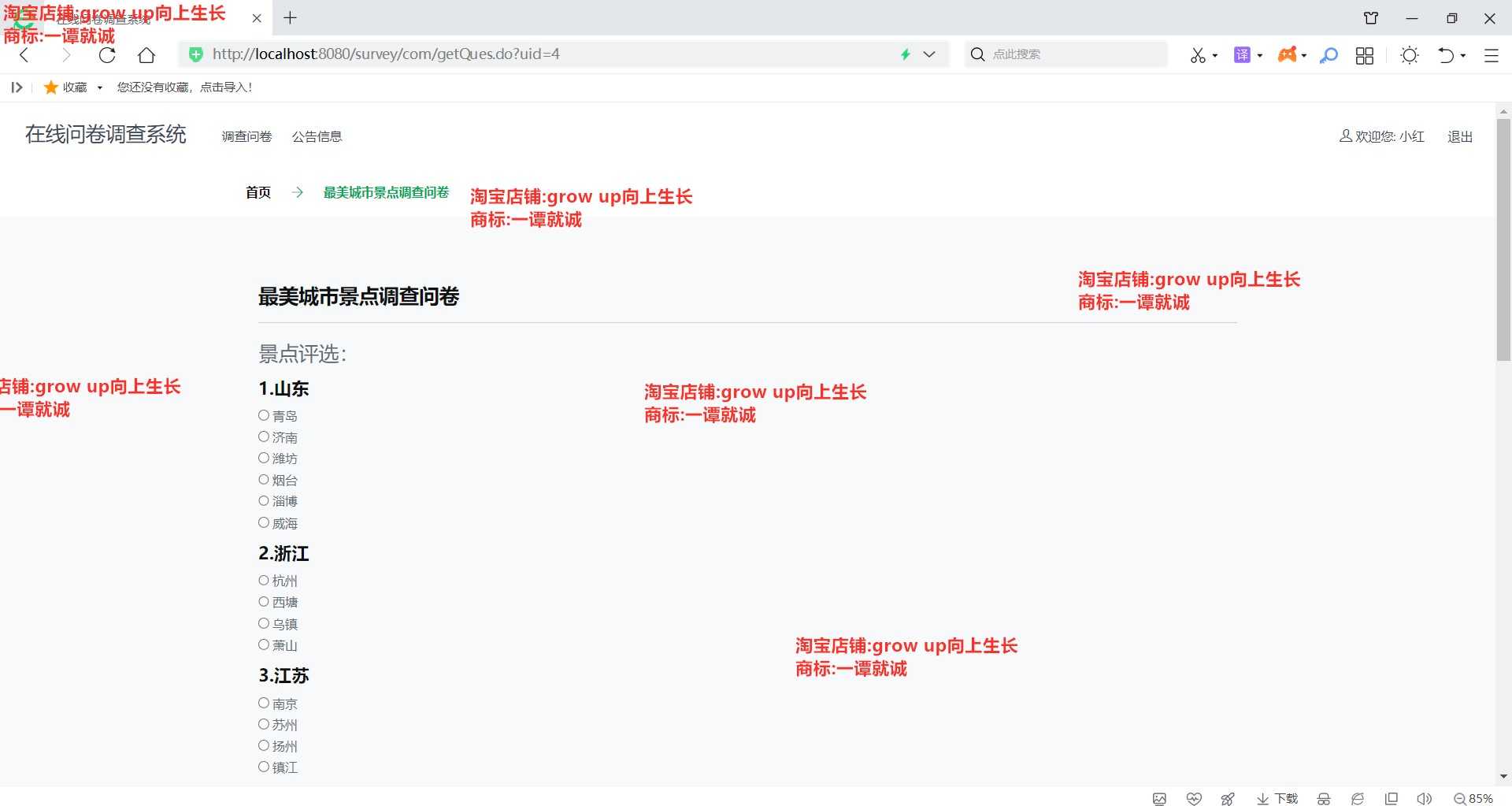Select the screenshot scissors tool
This screenshot has height=806, width=1512.
pyautogui.click(x=1198, y=55)
